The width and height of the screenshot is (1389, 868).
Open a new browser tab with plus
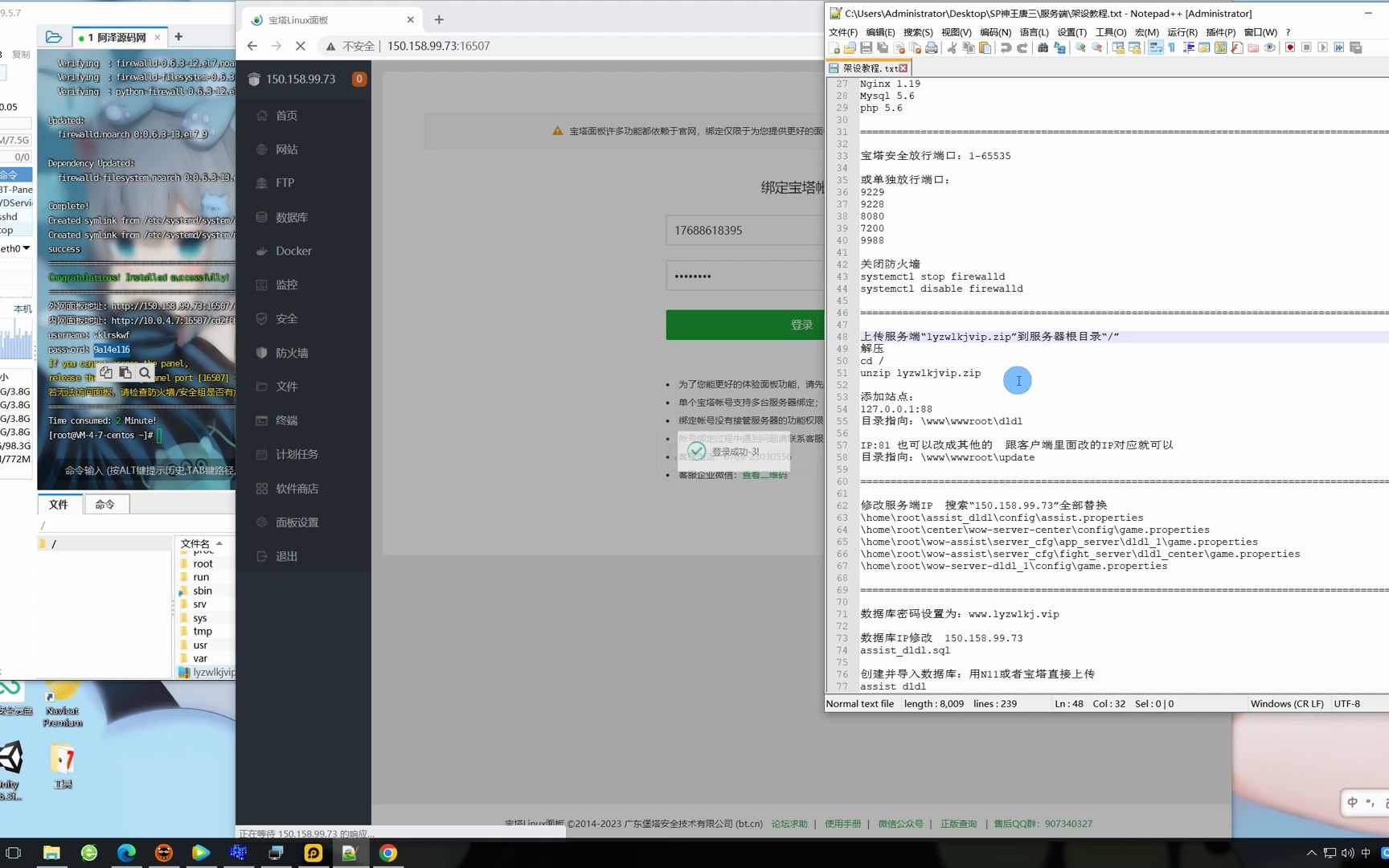click(x=439, y=19)
